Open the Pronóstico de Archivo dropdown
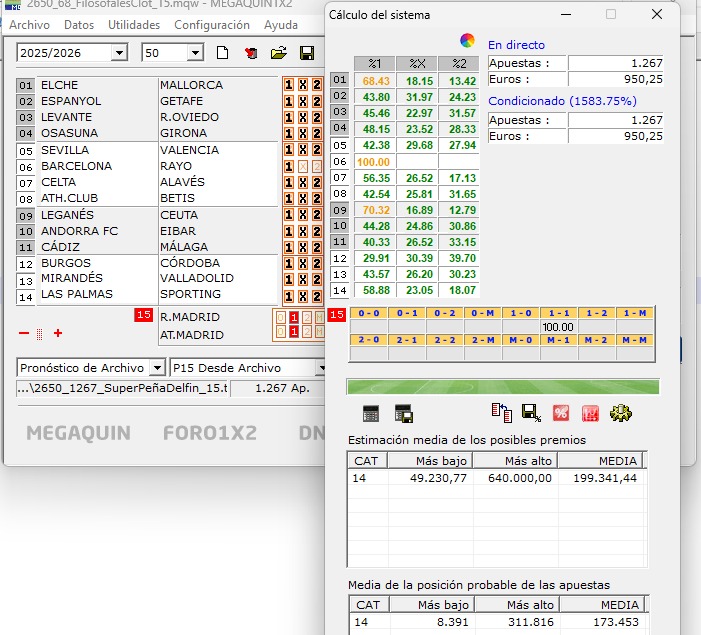Screen dimensions: 701x635 [158, 368]
